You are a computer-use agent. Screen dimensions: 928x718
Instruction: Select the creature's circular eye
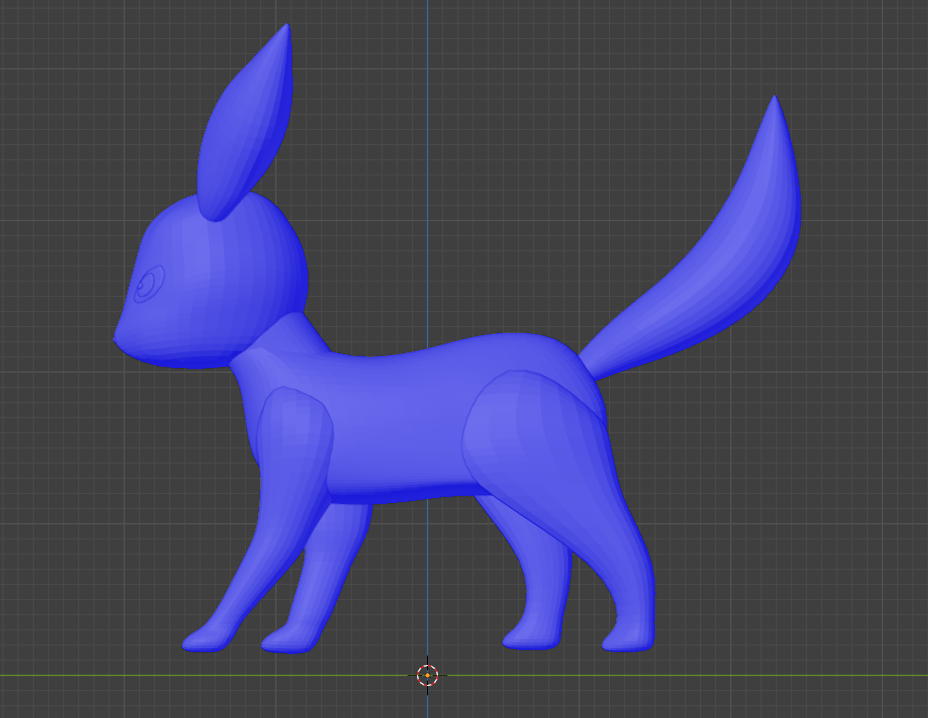pyautogui.click(x=148, y=285)
